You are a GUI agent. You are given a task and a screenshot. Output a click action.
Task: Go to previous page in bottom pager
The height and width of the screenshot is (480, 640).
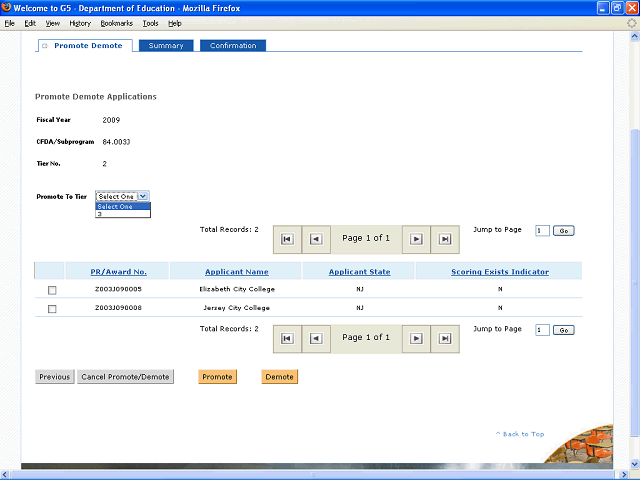(316, 338)
